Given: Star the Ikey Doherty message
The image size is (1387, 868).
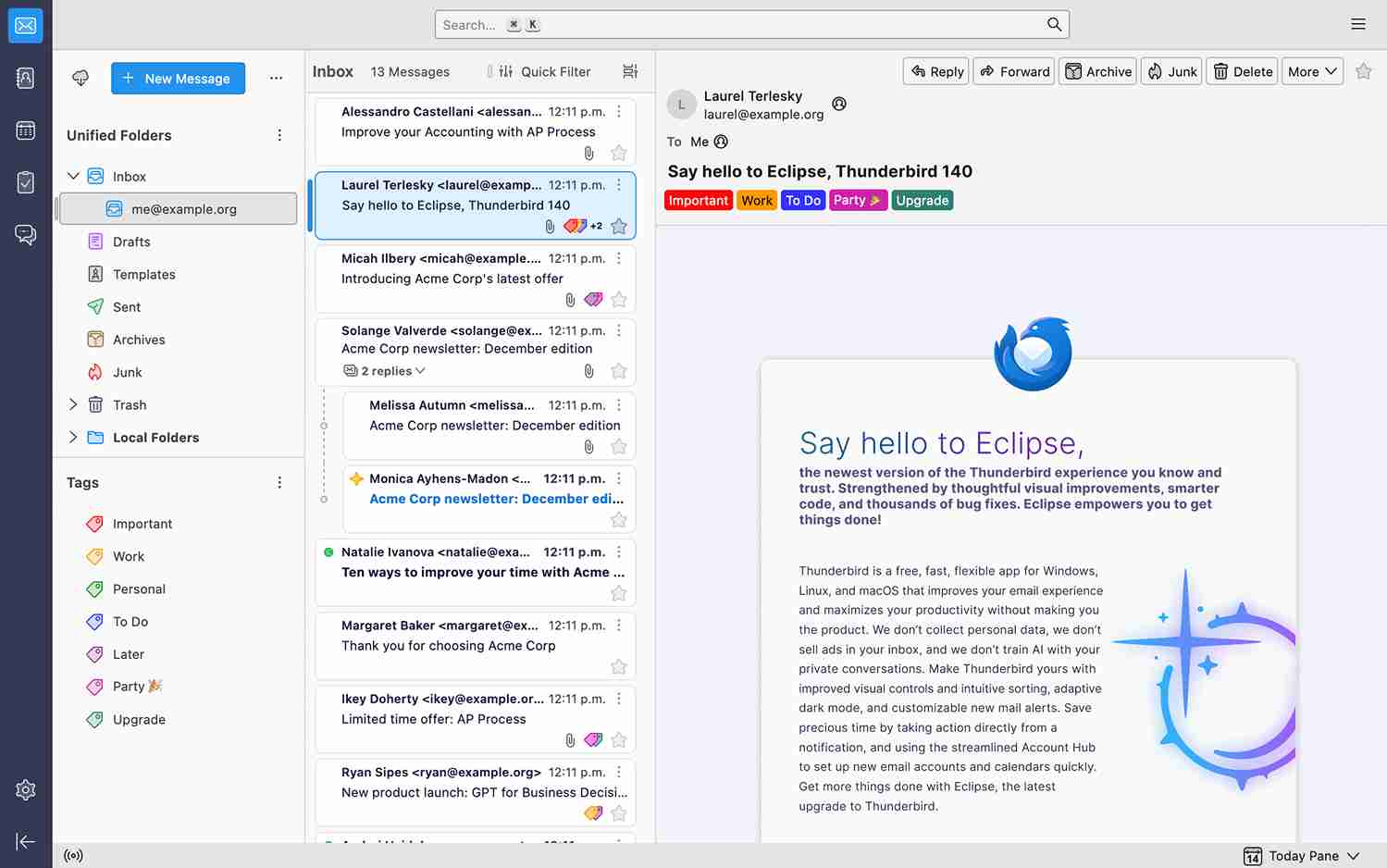Looking at the screenshot, I should coord(619,740).
